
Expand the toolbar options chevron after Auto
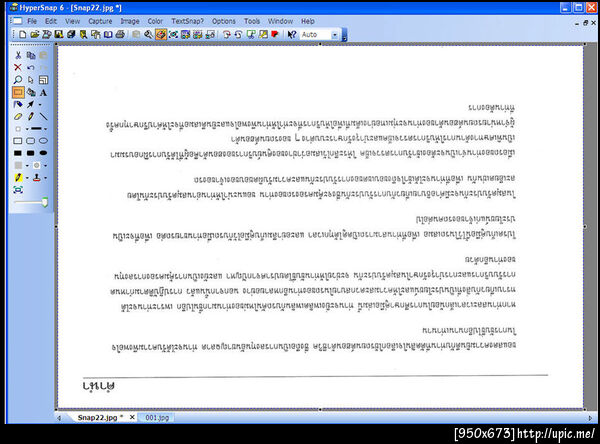(344, 35)
